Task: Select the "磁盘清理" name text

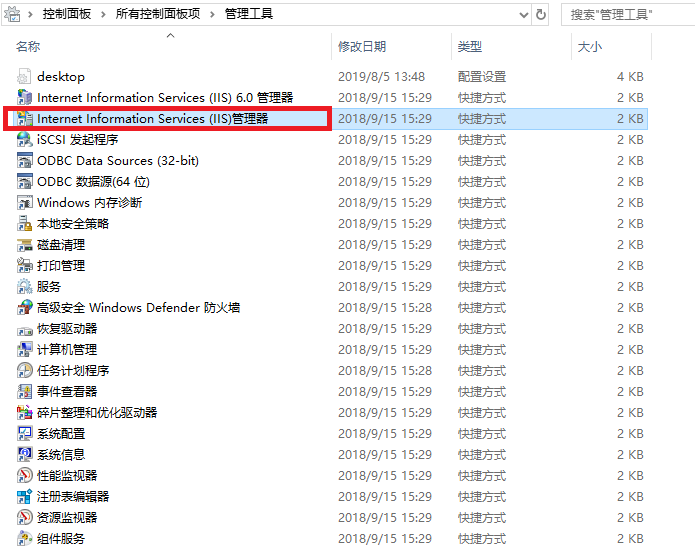Action: click(x=61, y=245)
